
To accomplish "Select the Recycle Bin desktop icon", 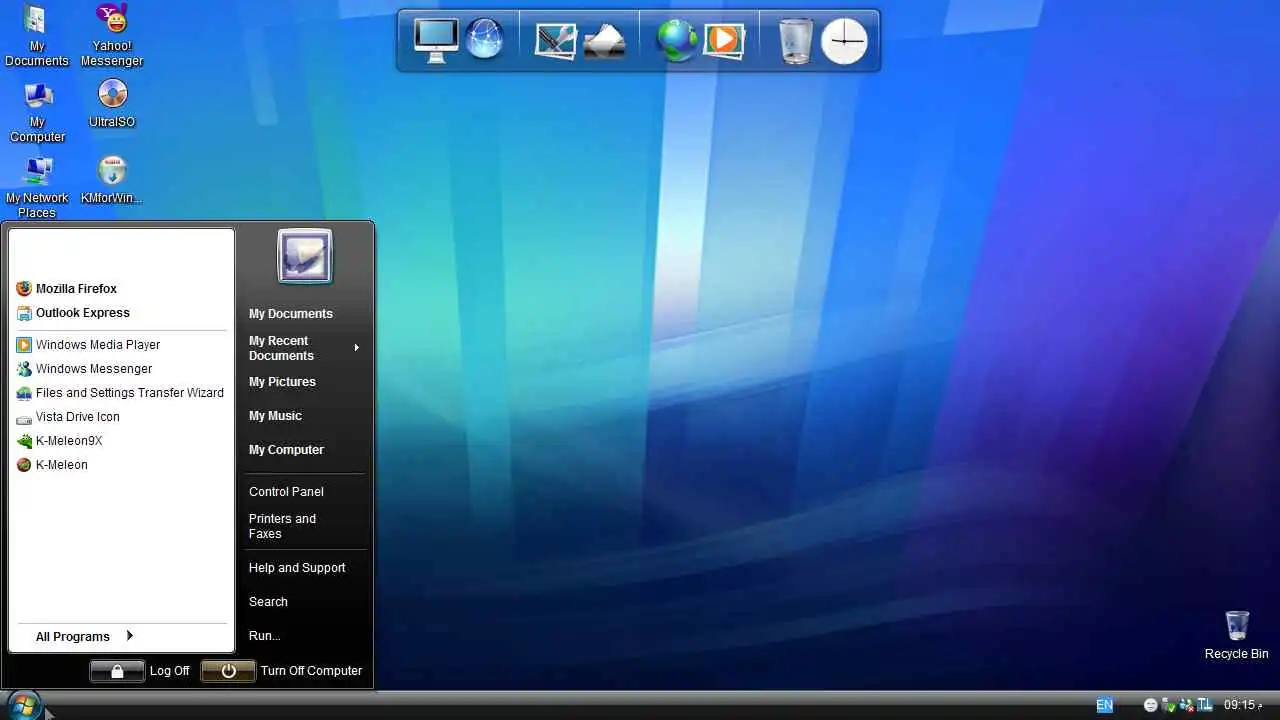I will click(x=1236, y=635).
